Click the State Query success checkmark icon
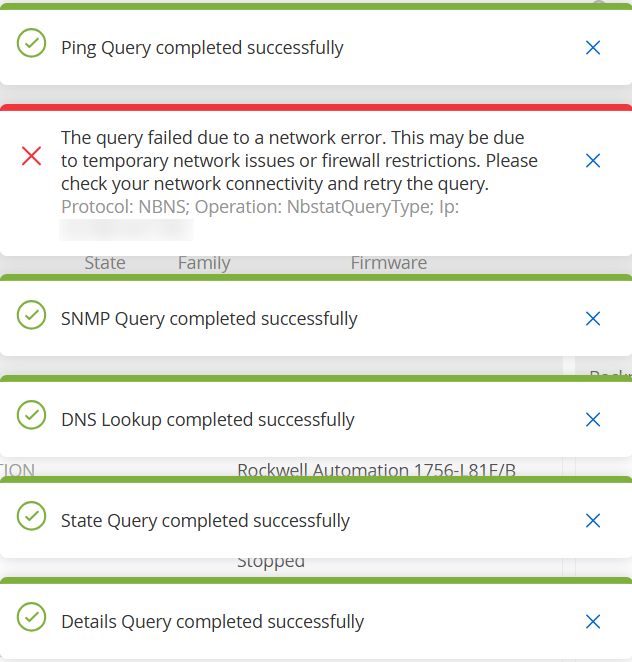Screen dimensions: 632x662 pos(32,516)
